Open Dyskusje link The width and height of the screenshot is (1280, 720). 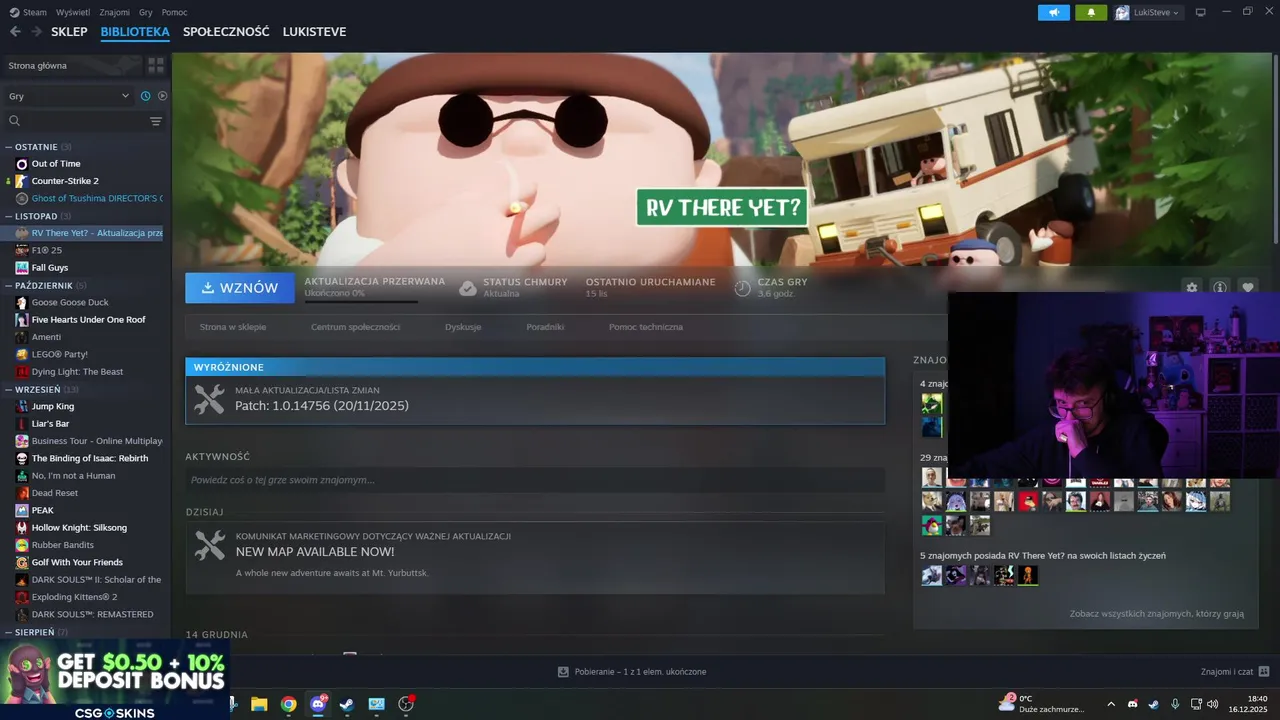click(x=463, y=327)
